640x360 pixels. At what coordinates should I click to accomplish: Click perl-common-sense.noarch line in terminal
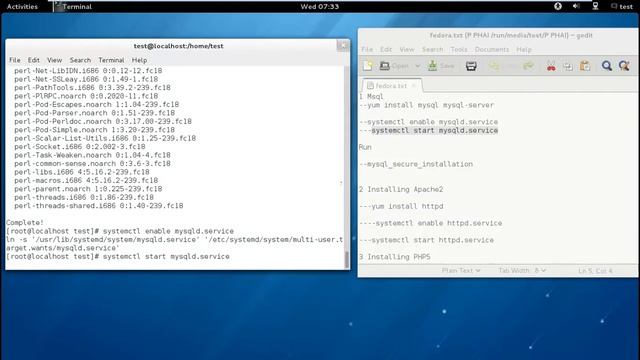click(92, 164)
